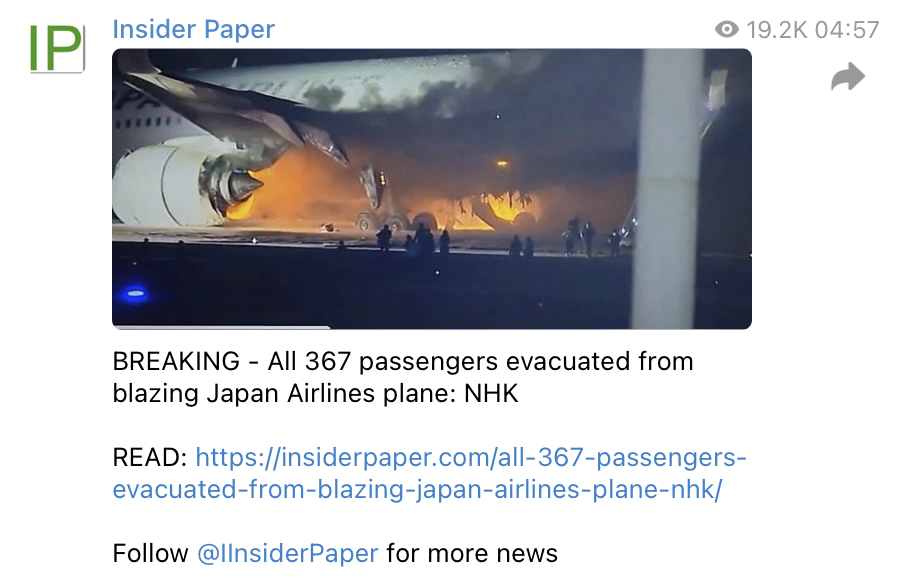The height and width of the screenshot is (578, 902).
Task: Open the @IInsiderPaper mention
Action: (x=288, y=553)
